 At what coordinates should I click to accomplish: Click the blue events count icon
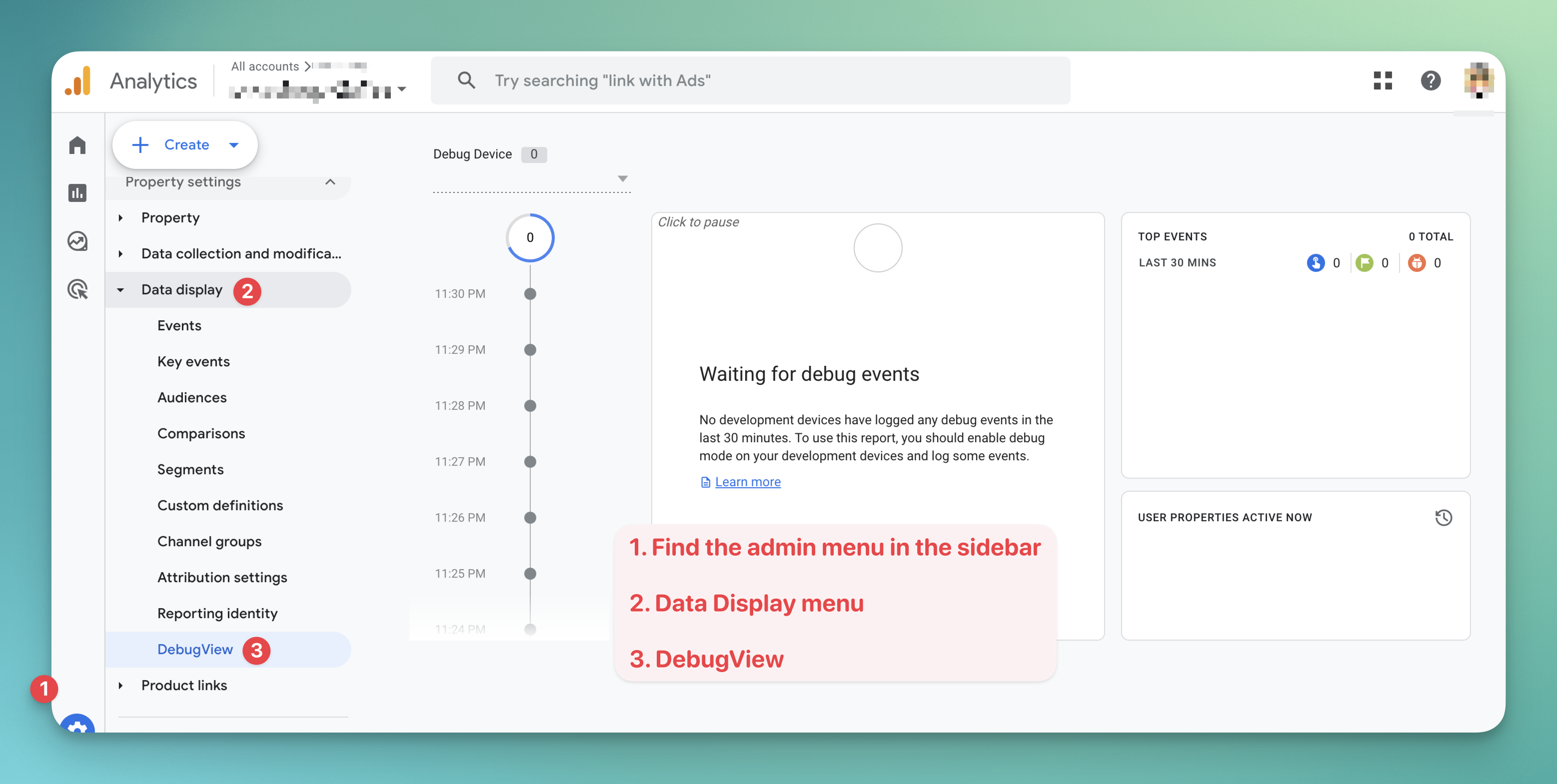click(1315, 263)
